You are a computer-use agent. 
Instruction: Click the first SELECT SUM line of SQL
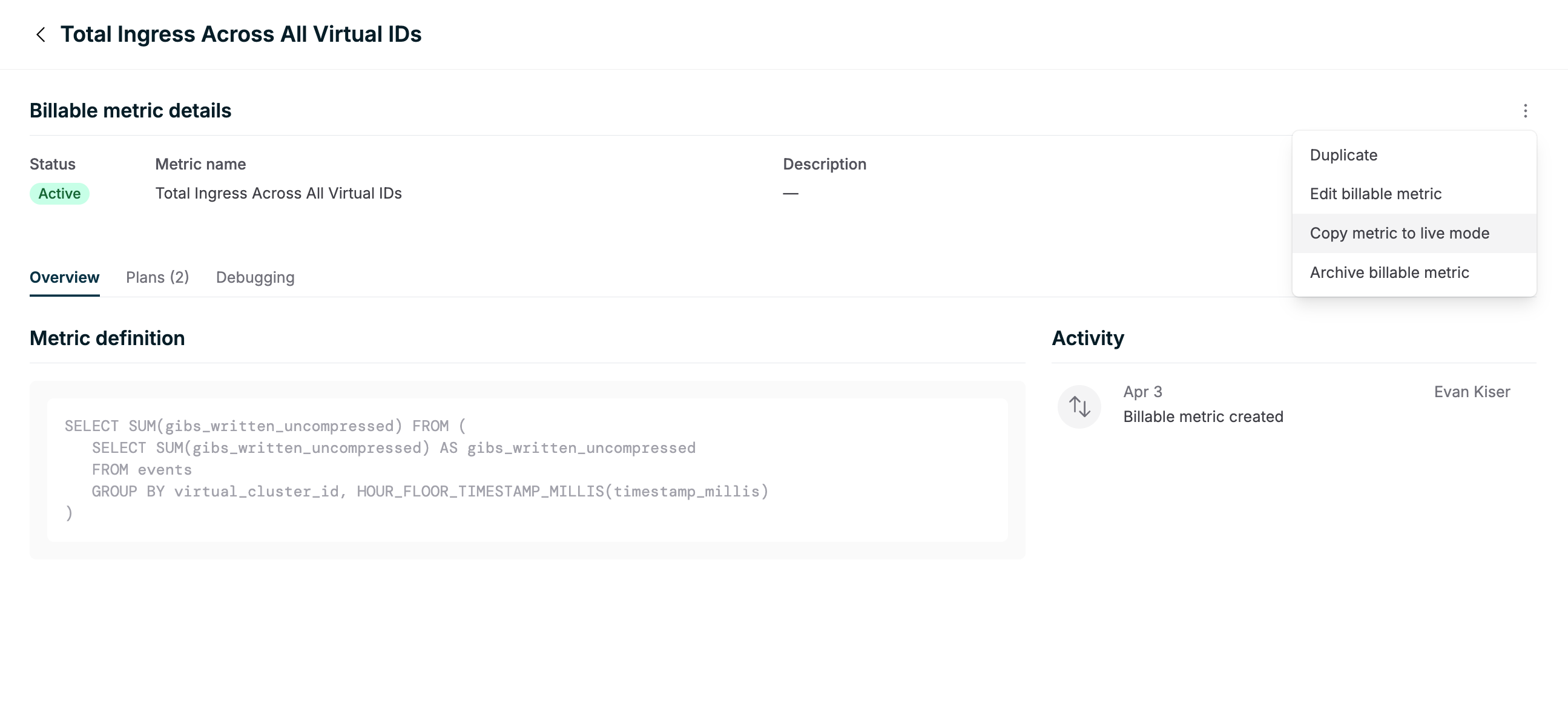point(265,426)
